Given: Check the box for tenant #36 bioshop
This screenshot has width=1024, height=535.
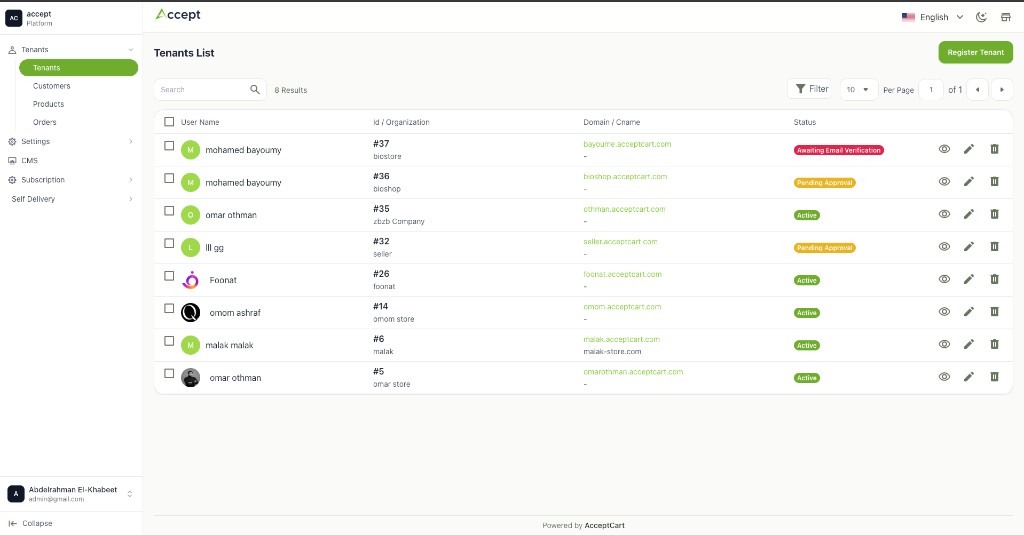Looking at the screenshot, I should [x=169, y=178].
